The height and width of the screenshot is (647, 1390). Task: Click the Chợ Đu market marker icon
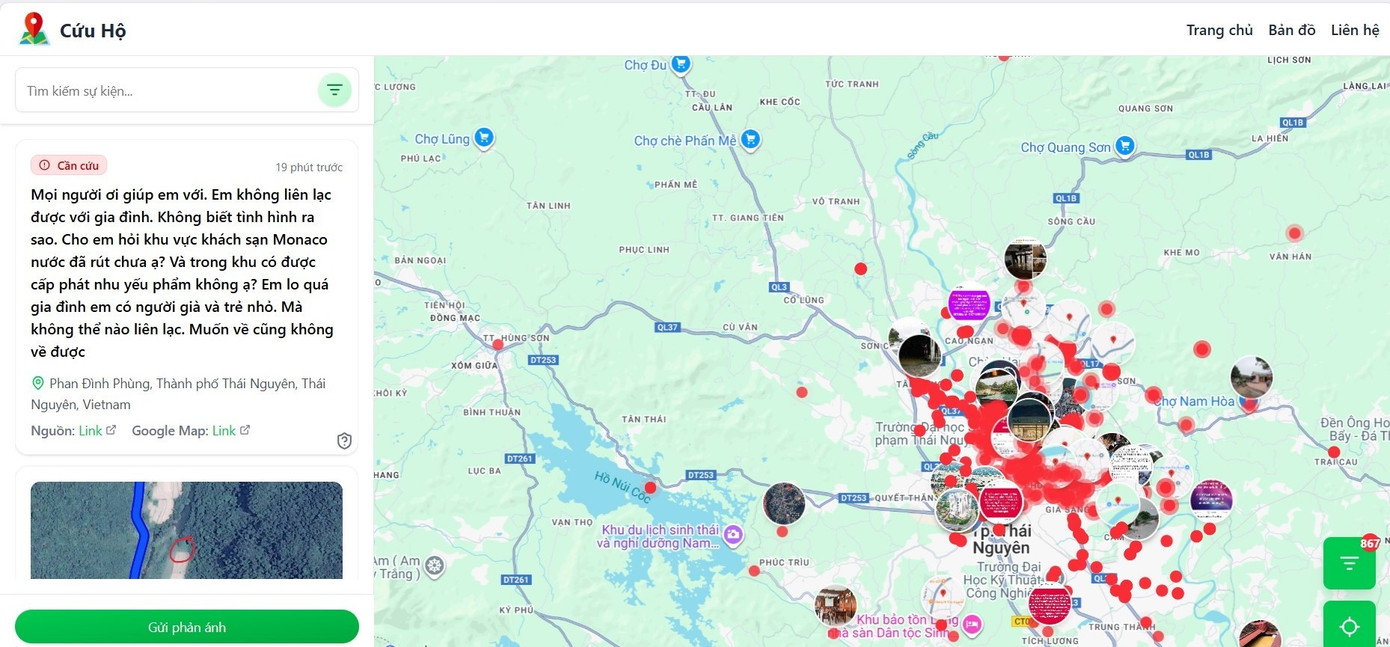coord(681,64)
